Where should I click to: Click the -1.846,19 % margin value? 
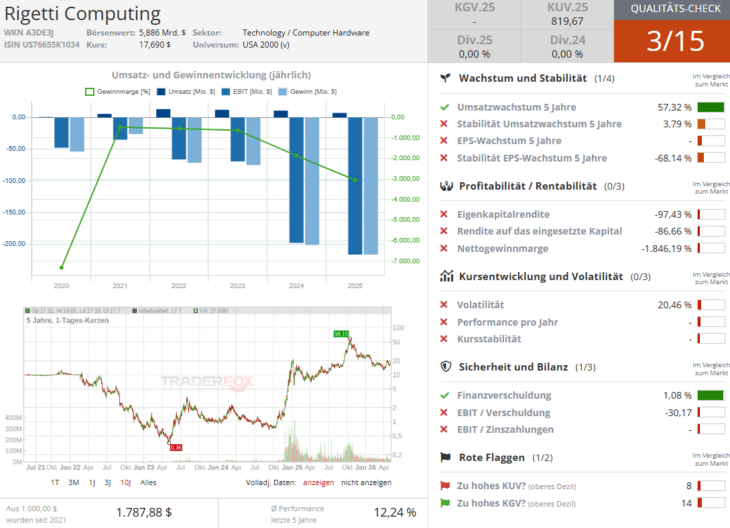[666, 249]
